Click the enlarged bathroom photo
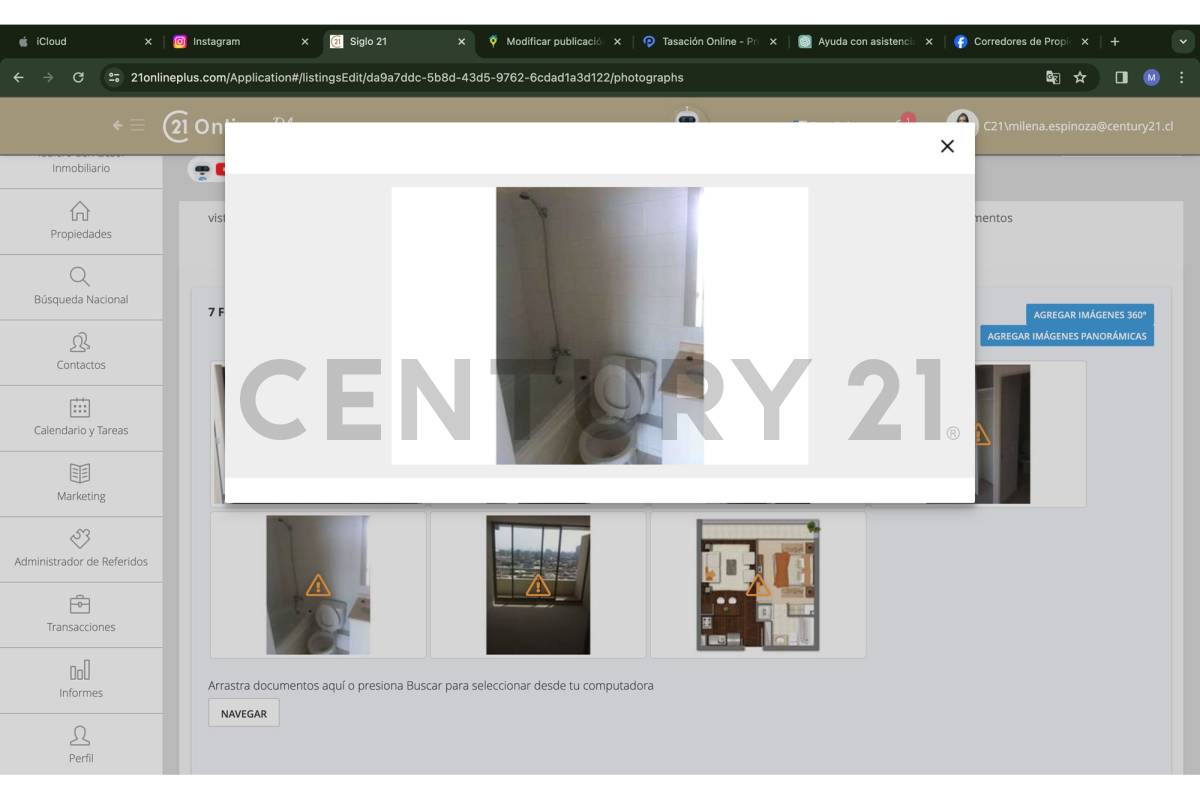The width and height of the screenshot is (1200, 800). tap(600, 325)
